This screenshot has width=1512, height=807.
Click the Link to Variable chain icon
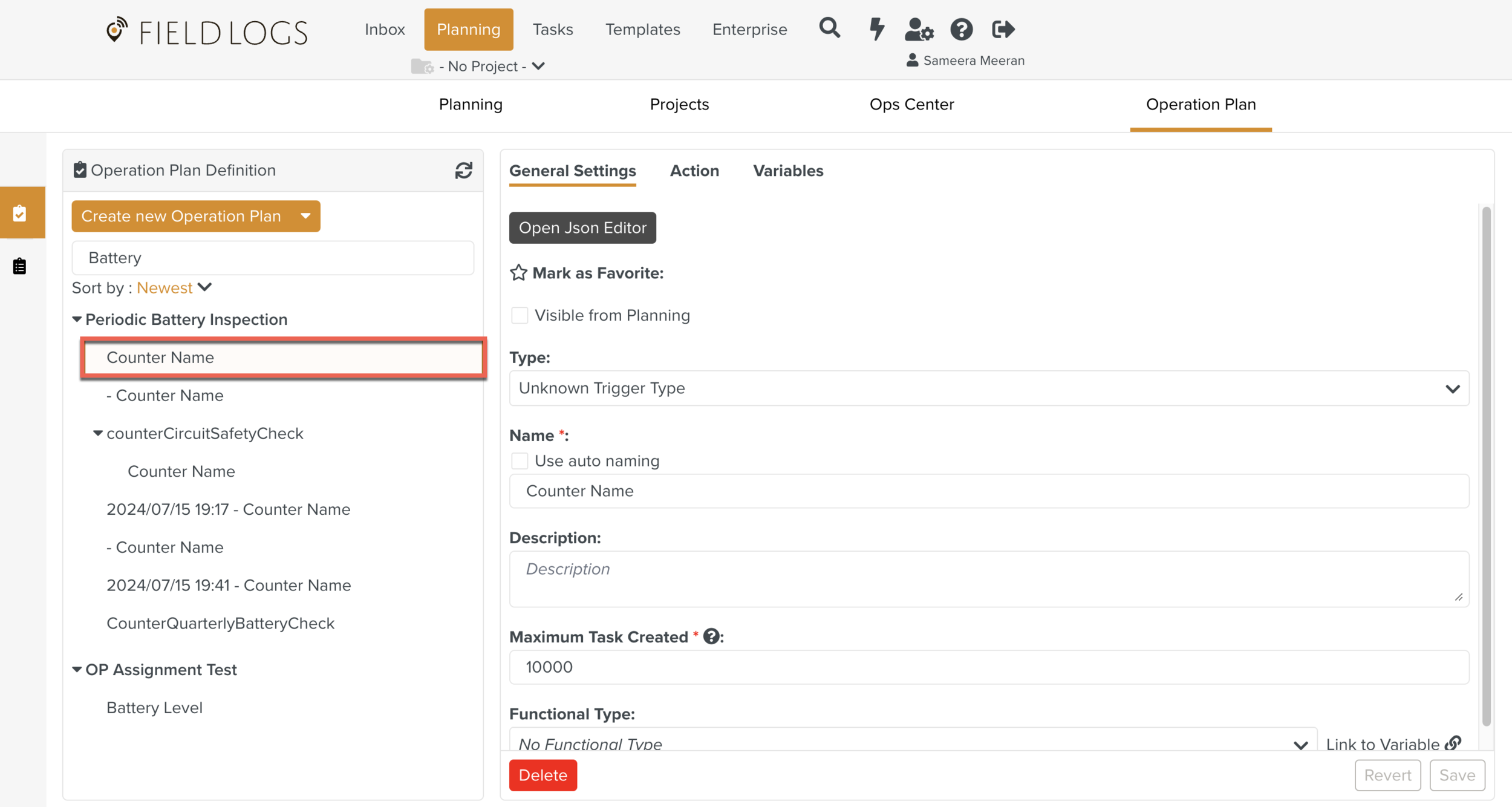[x=1453, y=743]
